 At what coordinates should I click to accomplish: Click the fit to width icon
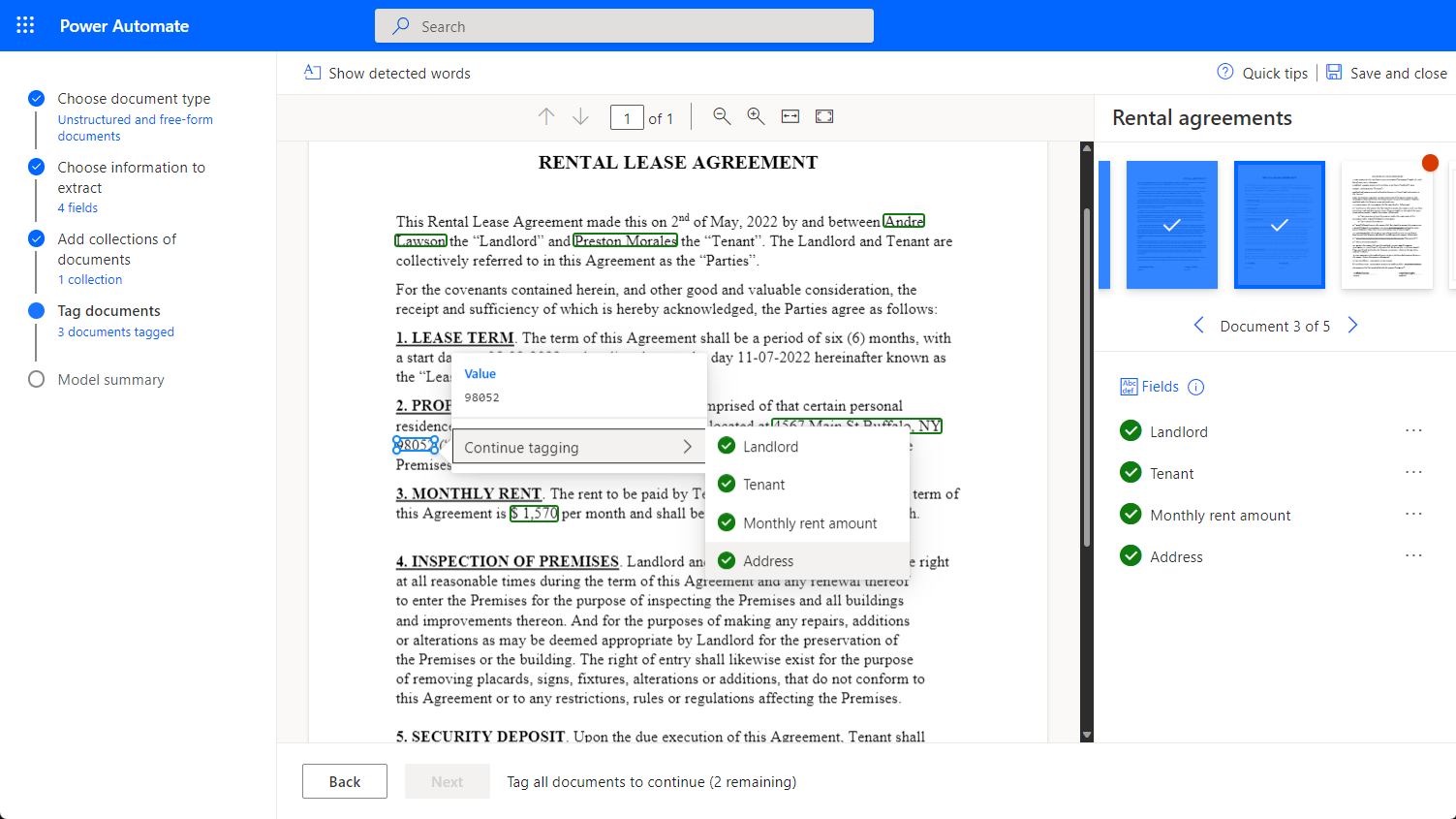tap(790, 116)
